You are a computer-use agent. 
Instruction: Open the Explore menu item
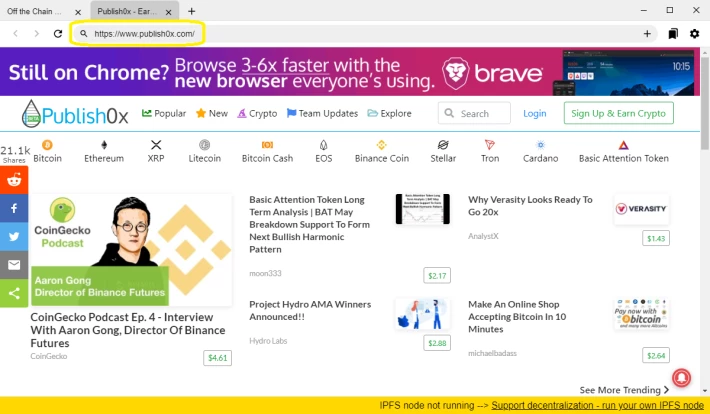pos(389,113)
